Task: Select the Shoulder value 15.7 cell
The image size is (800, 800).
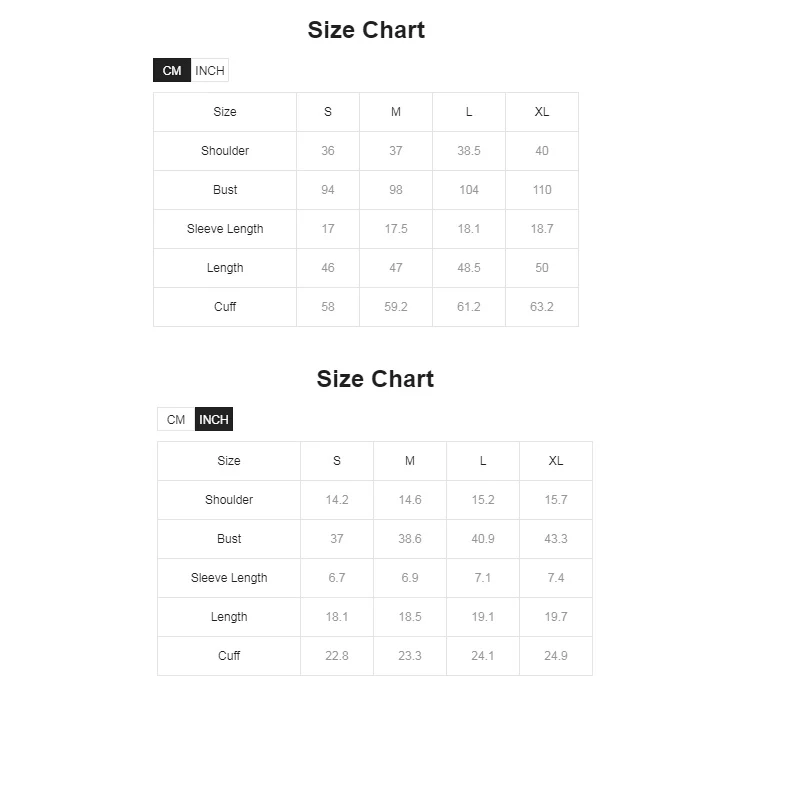Action: (x=556, y=500)
